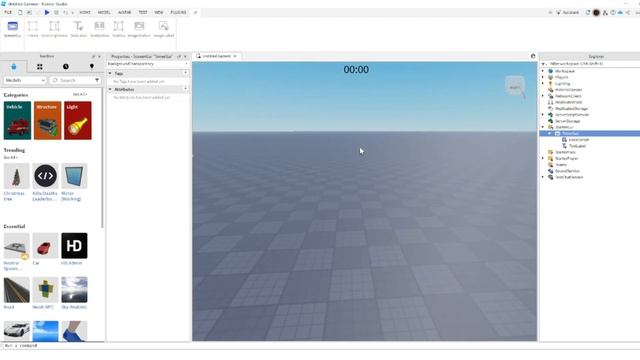
Task: Expand the Players node in Explorer
Action: click(x=543, y=77)
